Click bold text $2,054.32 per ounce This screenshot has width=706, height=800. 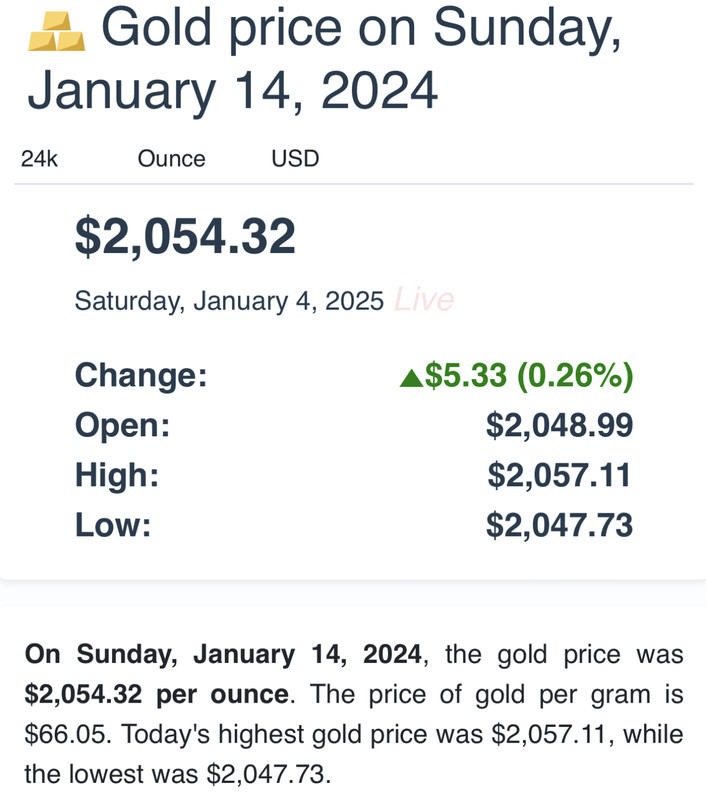tap(157, 694)
